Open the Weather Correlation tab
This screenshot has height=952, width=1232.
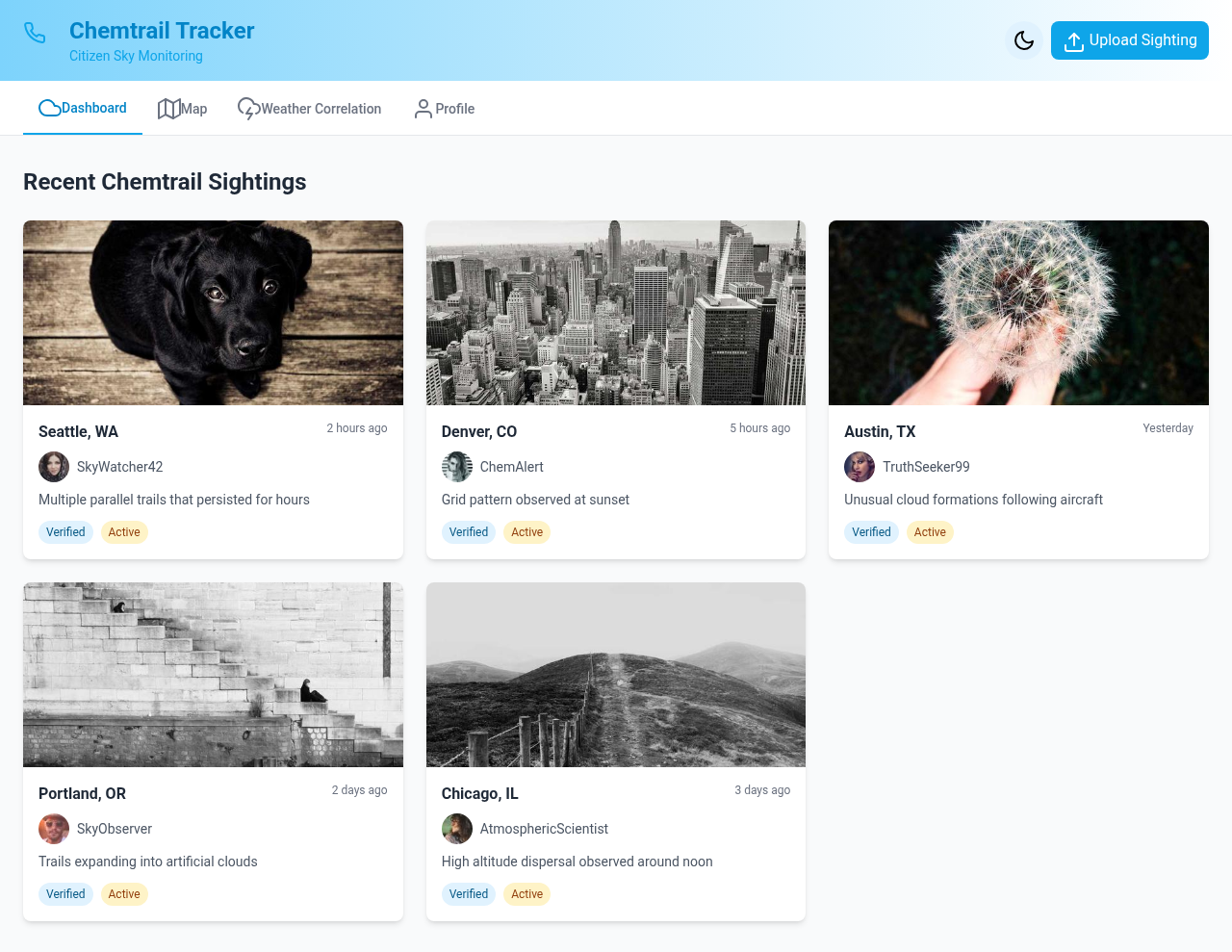click(x=309, y=109)
